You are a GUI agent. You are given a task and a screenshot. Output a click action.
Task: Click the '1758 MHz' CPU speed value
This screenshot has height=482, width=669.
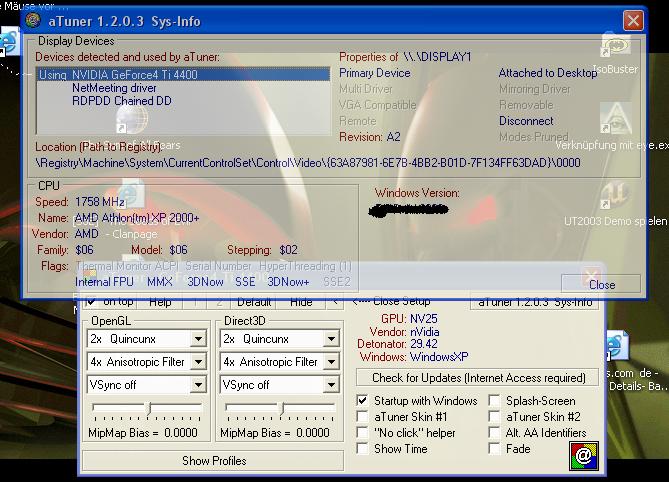[100, 202]
